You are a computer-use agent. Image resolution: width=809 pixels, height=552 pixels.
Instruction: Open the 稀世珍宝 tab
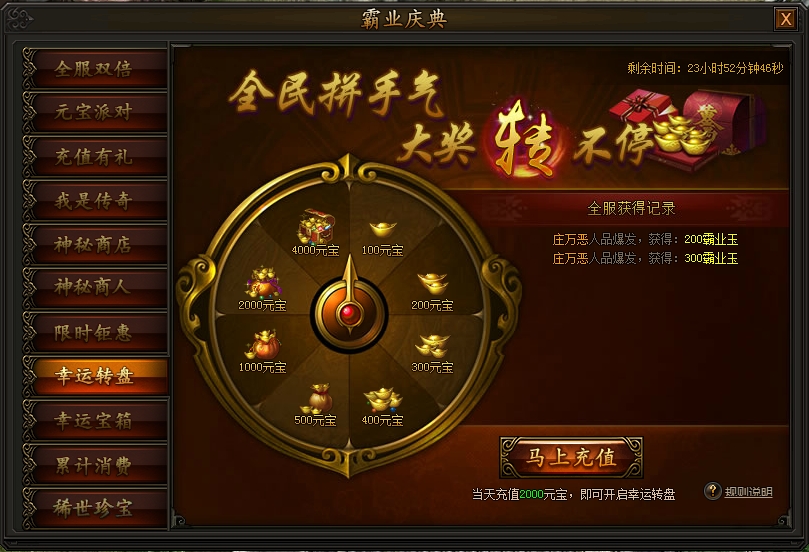(95, 508)
